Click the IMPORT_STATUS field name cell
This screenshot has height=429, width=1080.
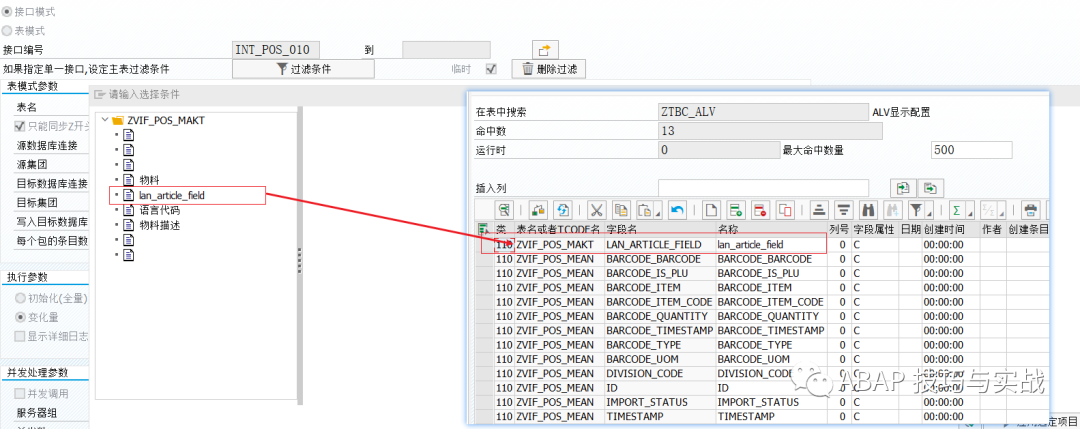[x=660, y=402]
